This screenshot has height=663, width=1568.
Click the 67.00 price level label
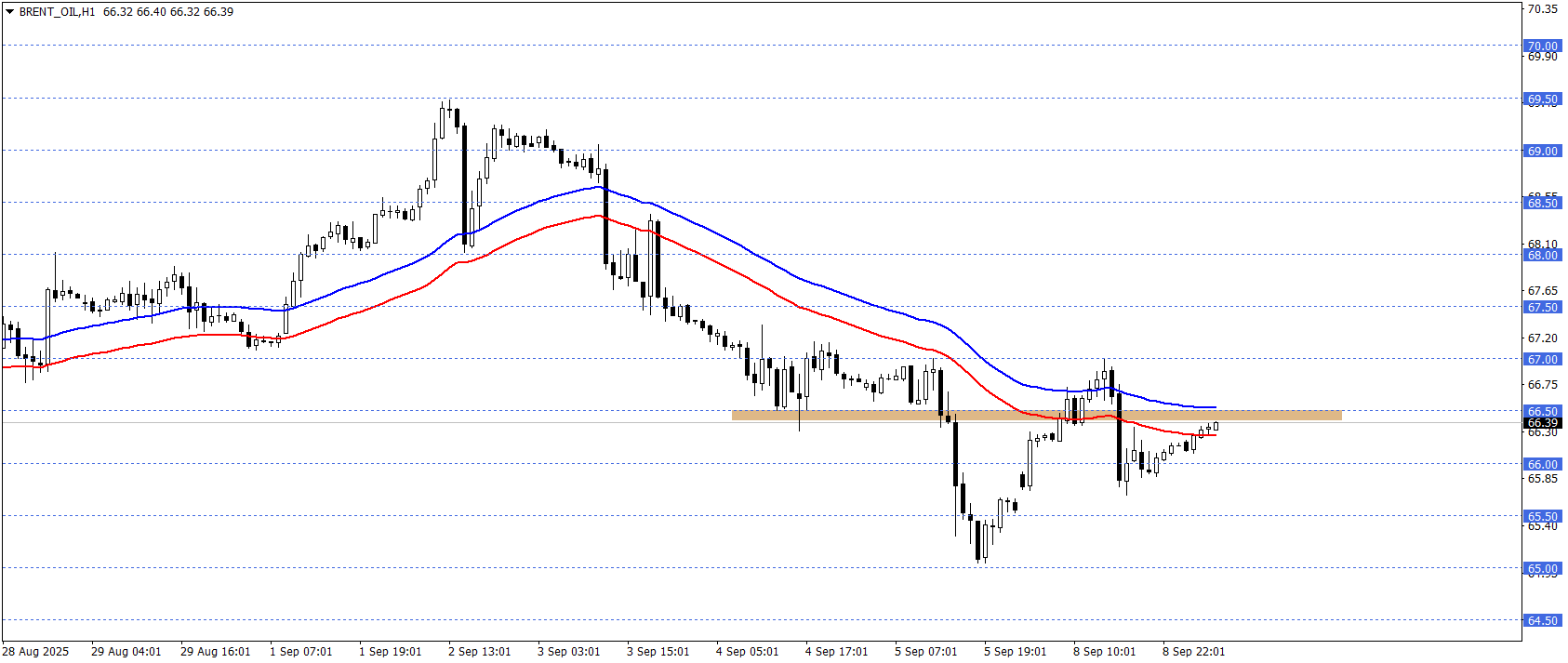[1542, 359]
